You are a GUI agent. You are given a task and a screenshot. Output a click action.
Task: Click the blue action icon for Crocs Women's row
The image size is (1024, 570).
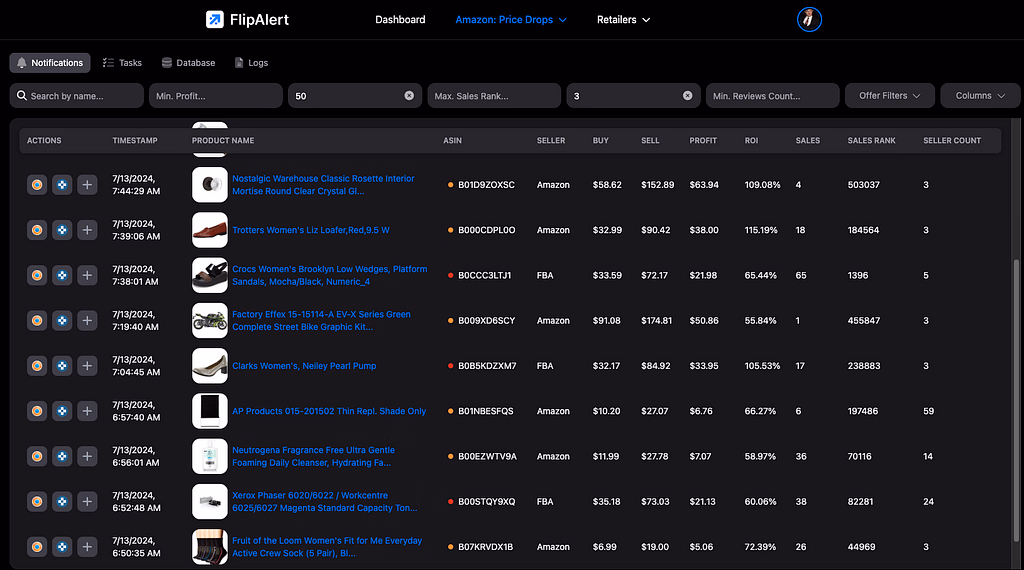click(62, 276)
